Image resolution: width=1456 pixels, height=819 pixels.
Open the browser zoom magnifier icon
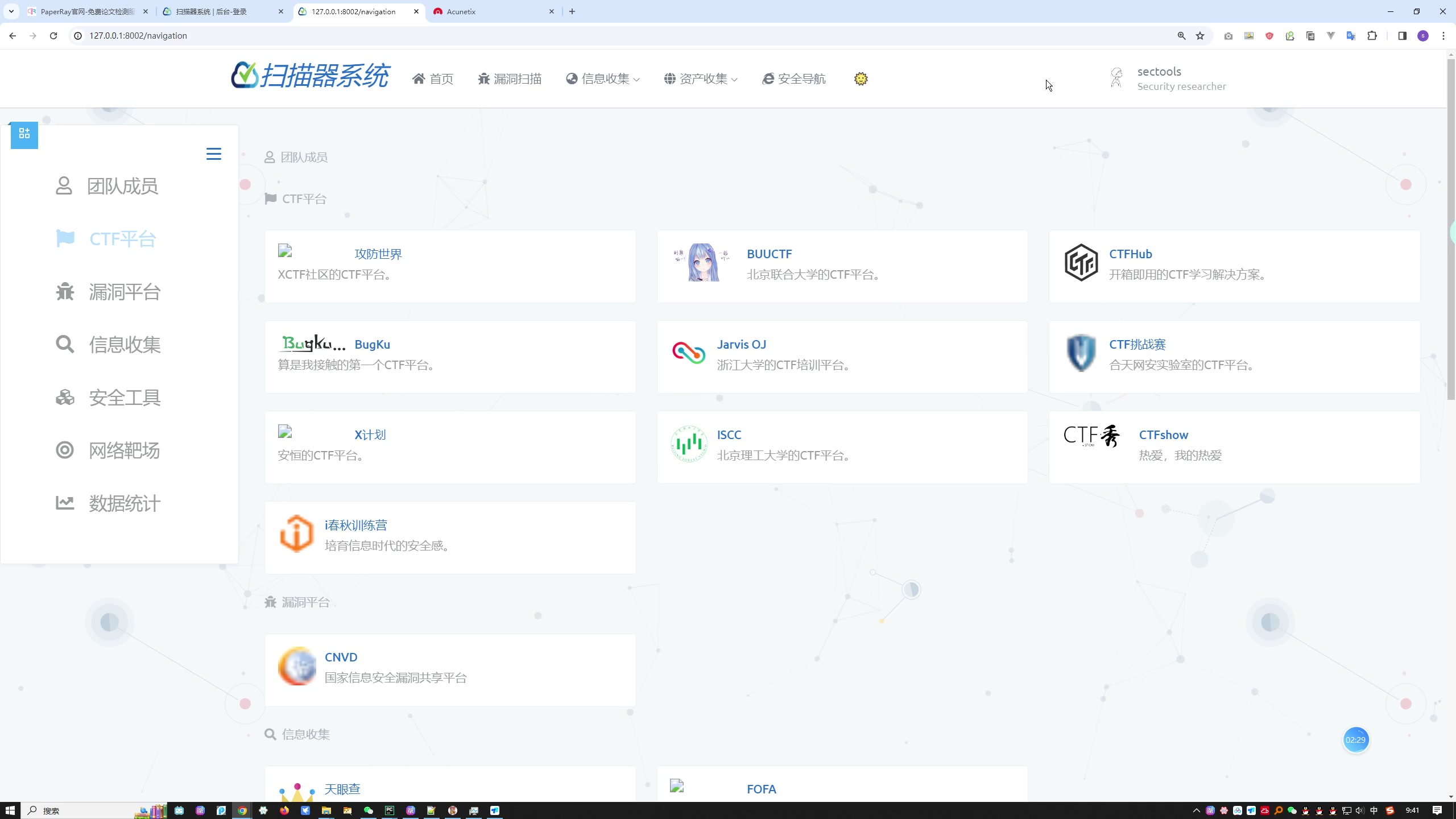[x=1181, y=36]
